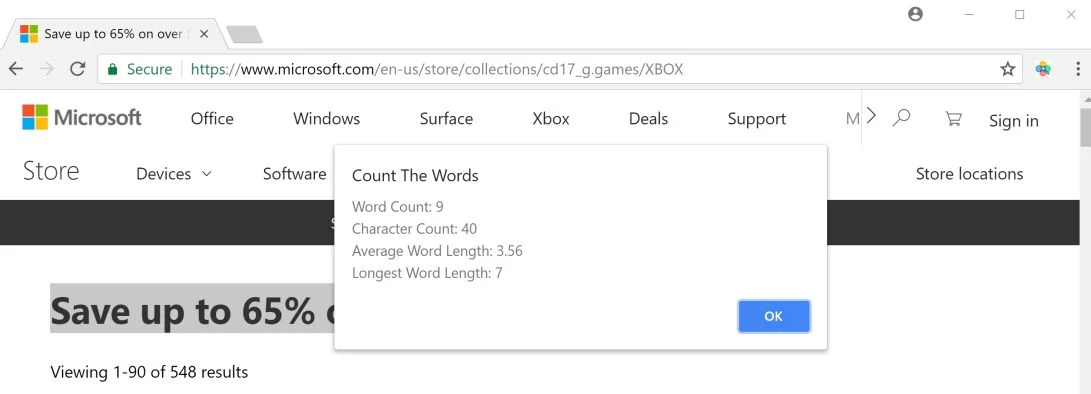
Task: Click the Character Count: 40 text
Action: [415, 229]
